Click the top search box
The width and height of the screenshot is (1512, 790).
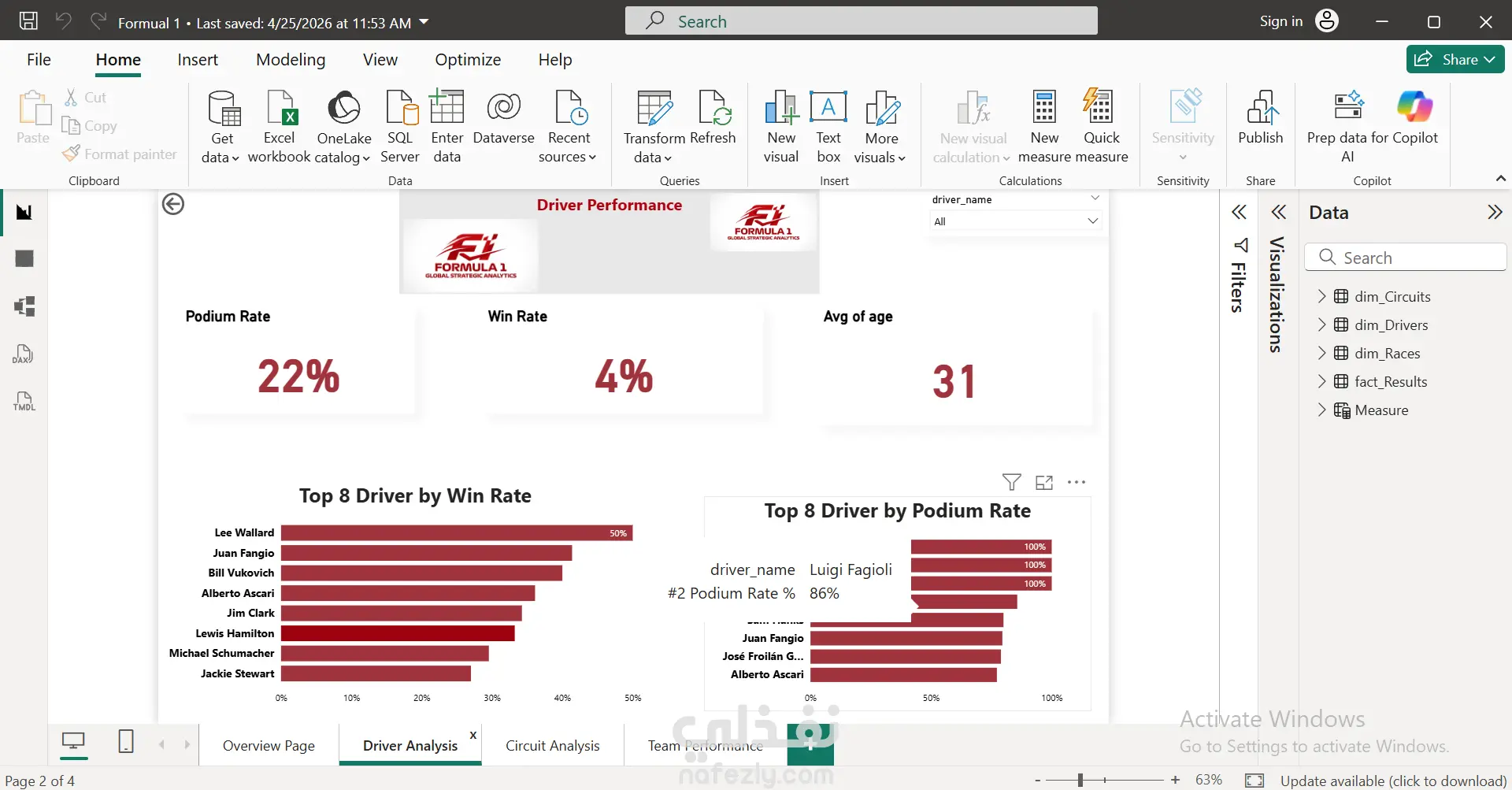861,20
